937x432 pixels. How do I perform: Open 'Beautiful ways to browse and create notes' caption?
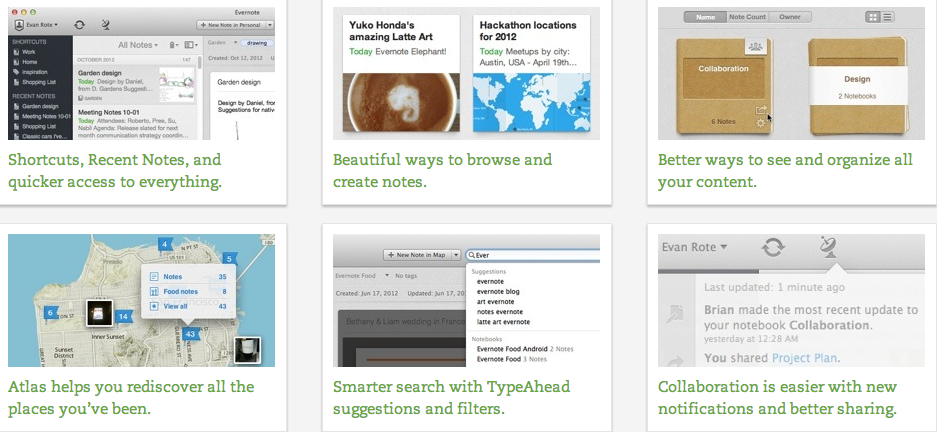point(442,170)
